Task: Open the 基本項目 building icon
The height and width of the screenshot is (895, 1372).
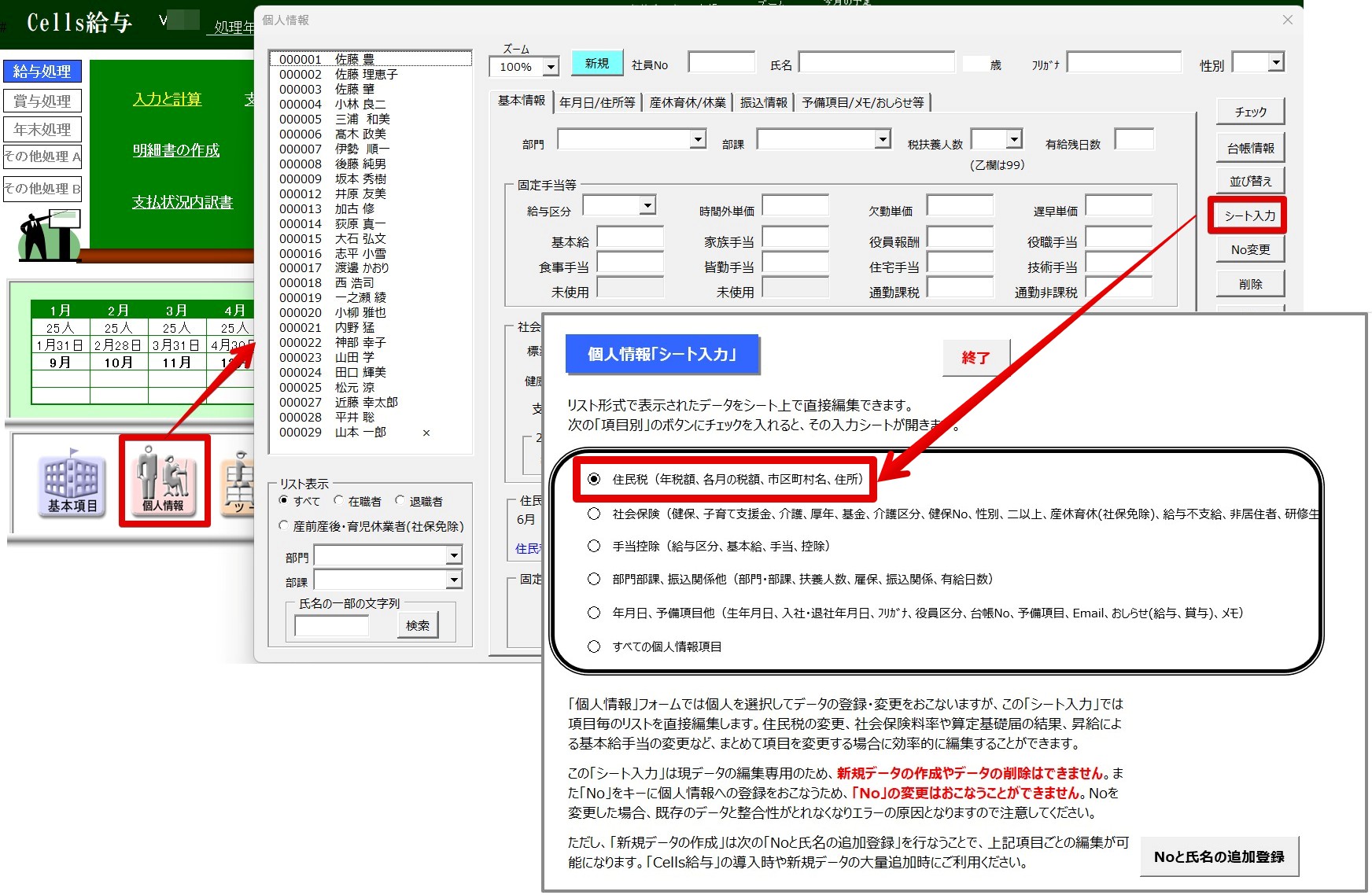Action: [x=72, y=483]
